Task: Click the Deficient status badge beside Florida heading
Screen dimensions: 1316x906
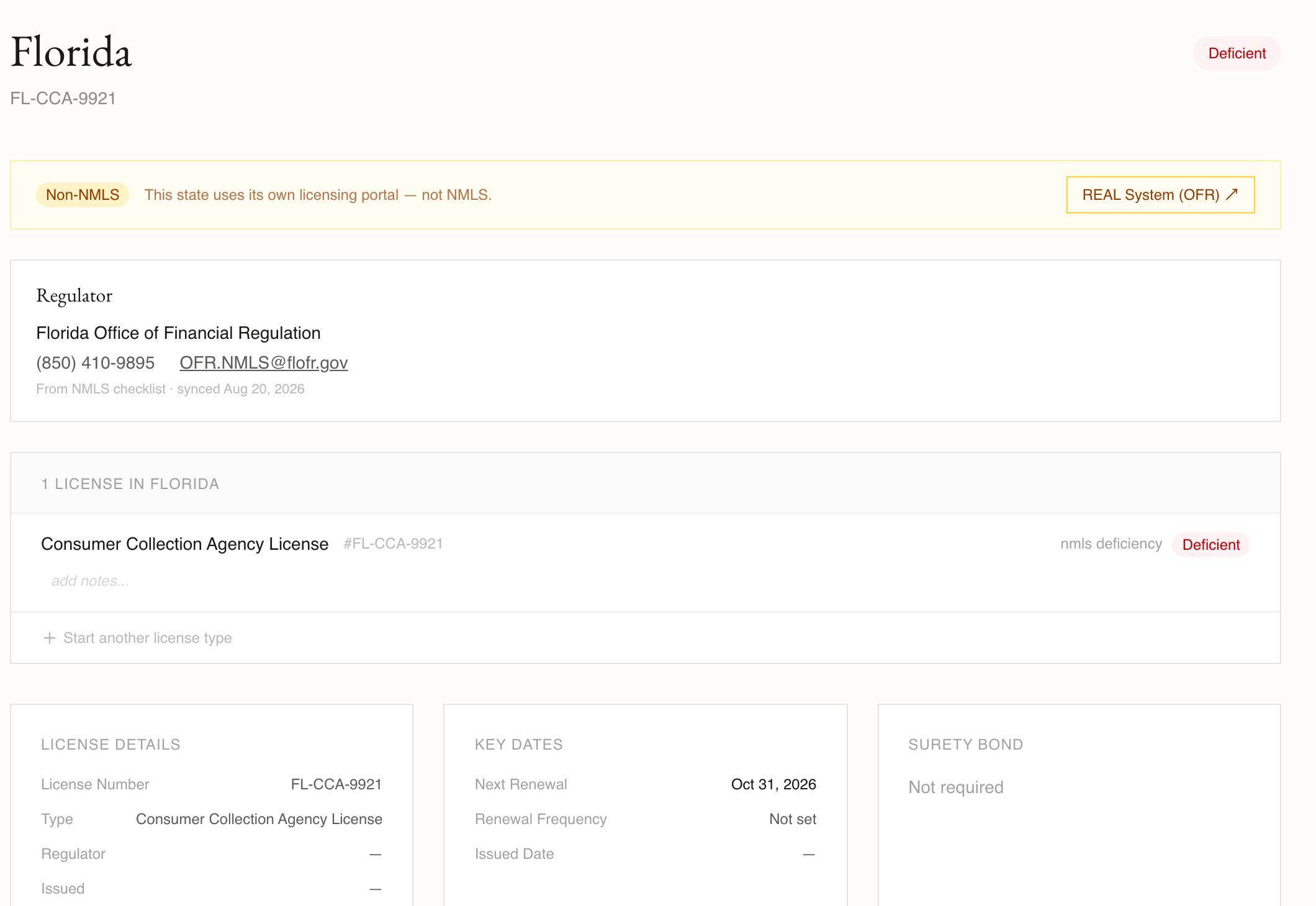Action: 1237,53
